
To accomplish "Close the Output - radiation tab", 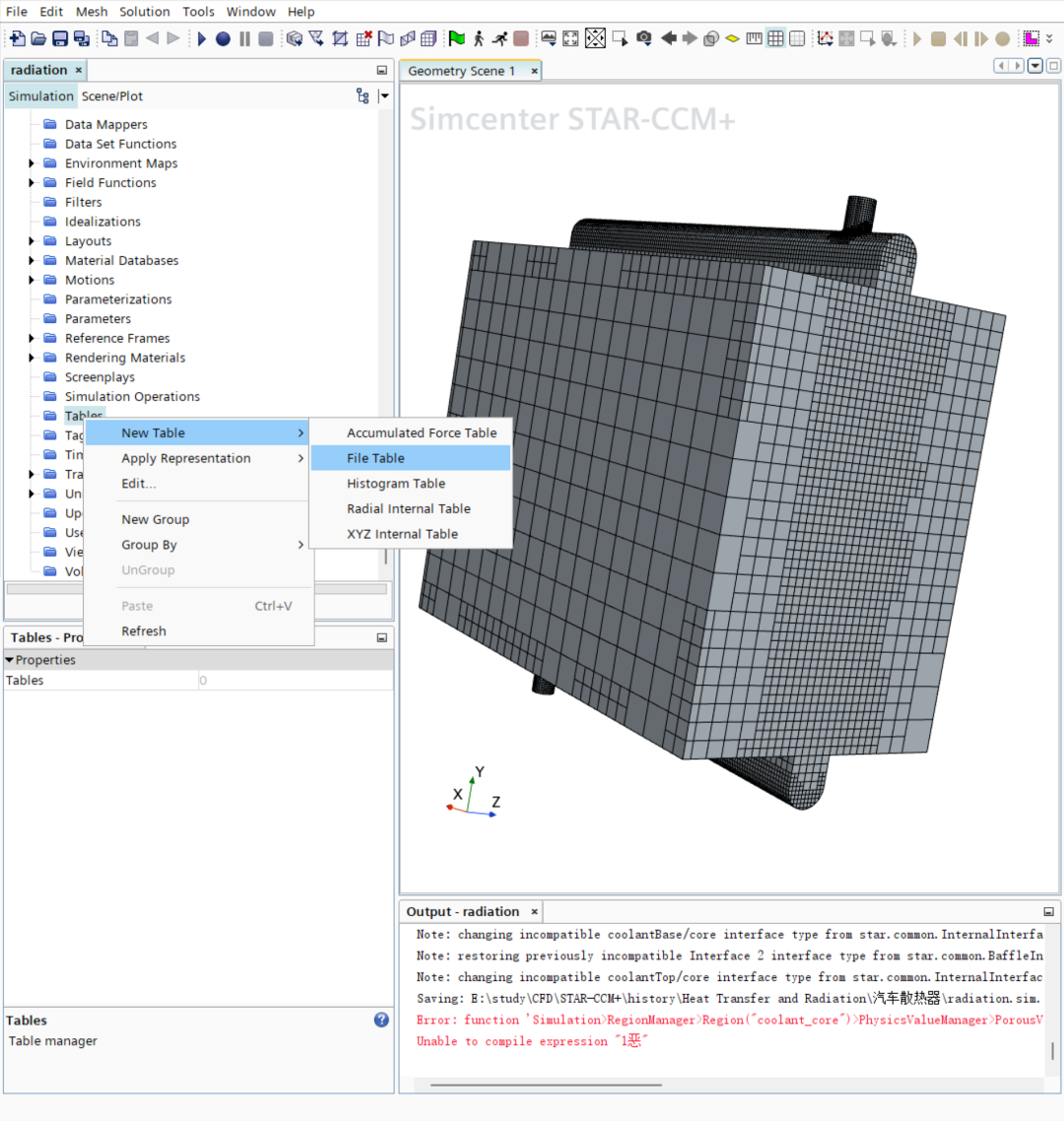I will coord(534,911).
